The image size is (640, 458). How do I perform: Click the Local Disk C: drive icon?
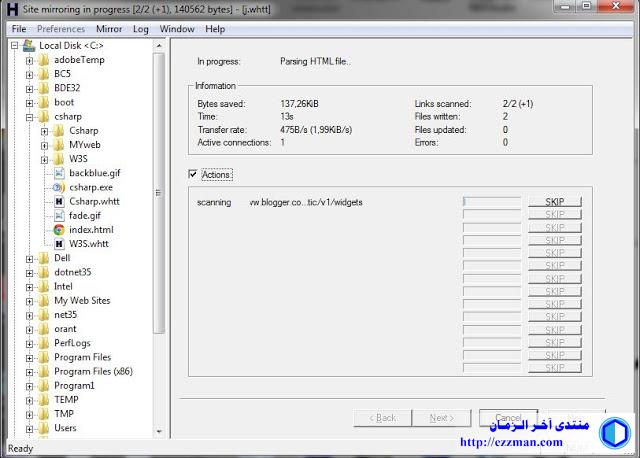29,45
